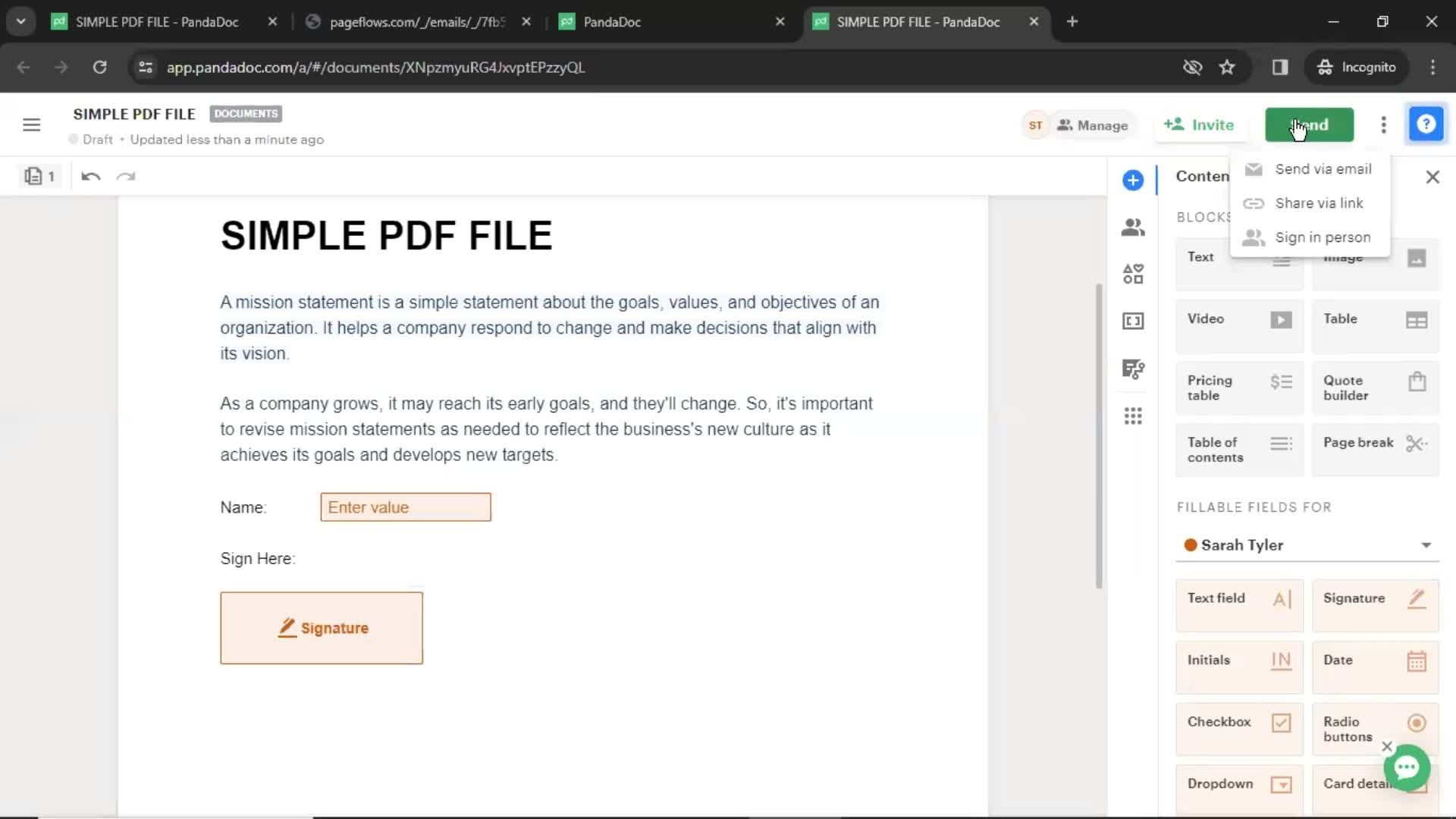Click the Enter value name input field
The width and height of the screenshot is (1456, 819).
(x=405, y=507)
